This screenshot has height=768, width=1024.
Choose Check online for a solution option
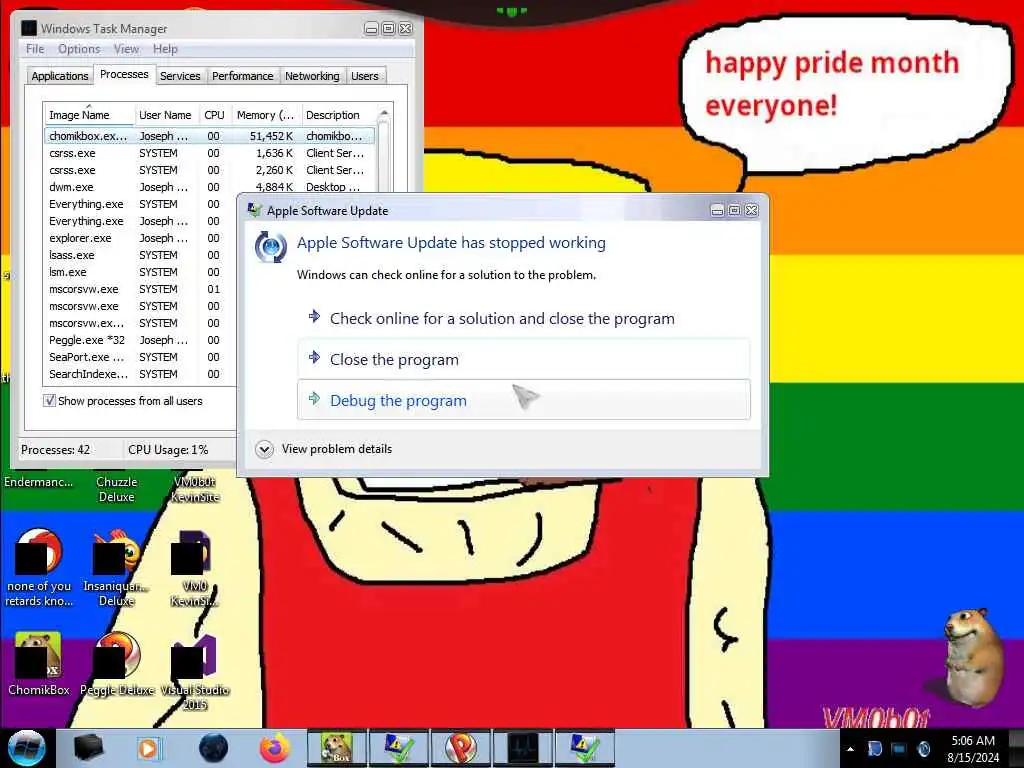(524, 319)
